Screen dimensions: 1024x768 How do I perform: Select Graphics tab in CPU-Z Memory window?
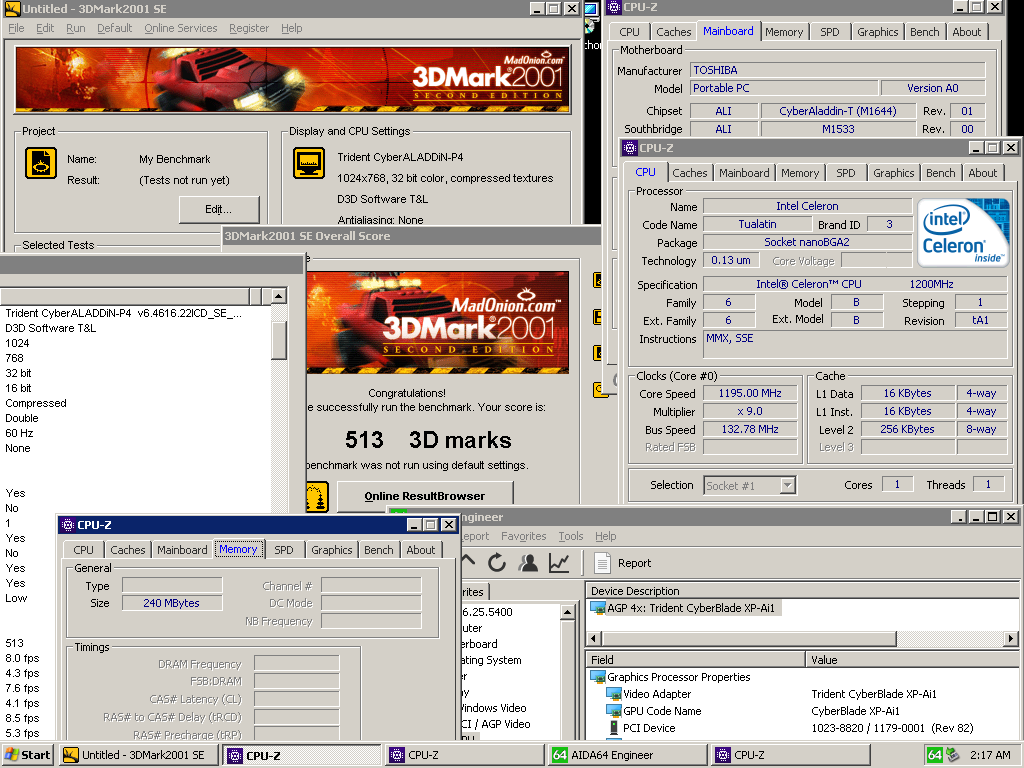(x=331, y=550)
